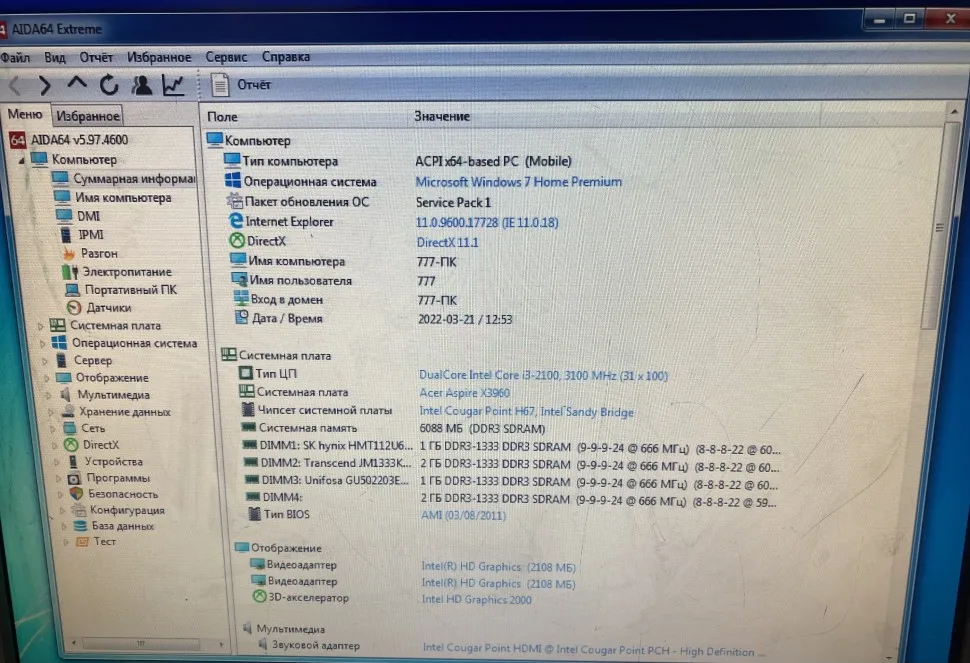
Task: Open the Избранное menu in menu bar
Action: coord(159,58)
